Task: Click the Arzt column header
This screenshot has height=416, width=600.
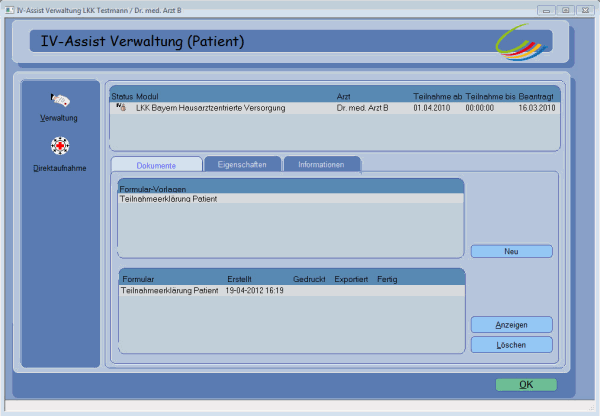Action: click(x=343, y=96)
